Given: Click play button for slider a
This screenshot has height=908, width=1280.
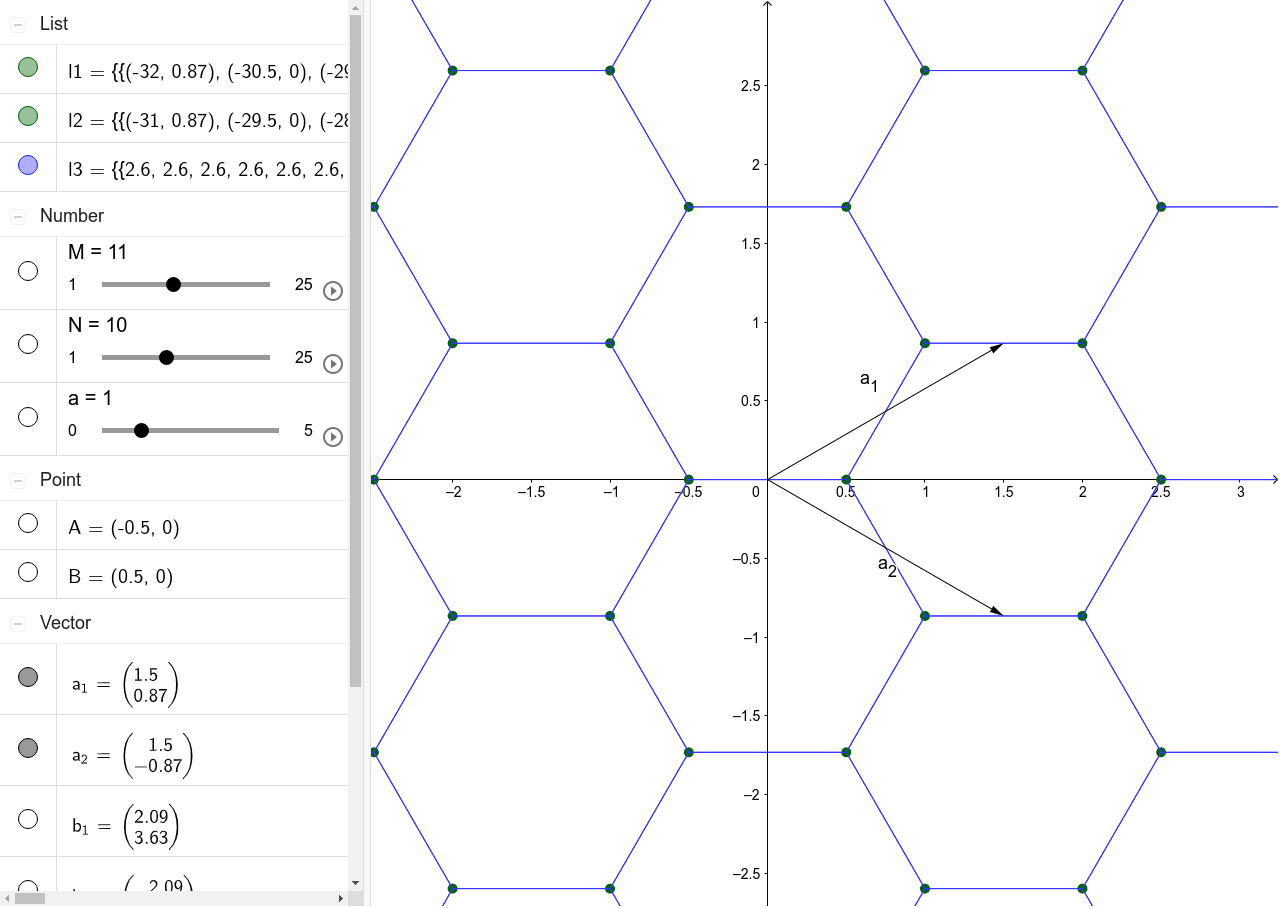Looking at the screenshot, I should pyautogui.click(x=333, y=437).
